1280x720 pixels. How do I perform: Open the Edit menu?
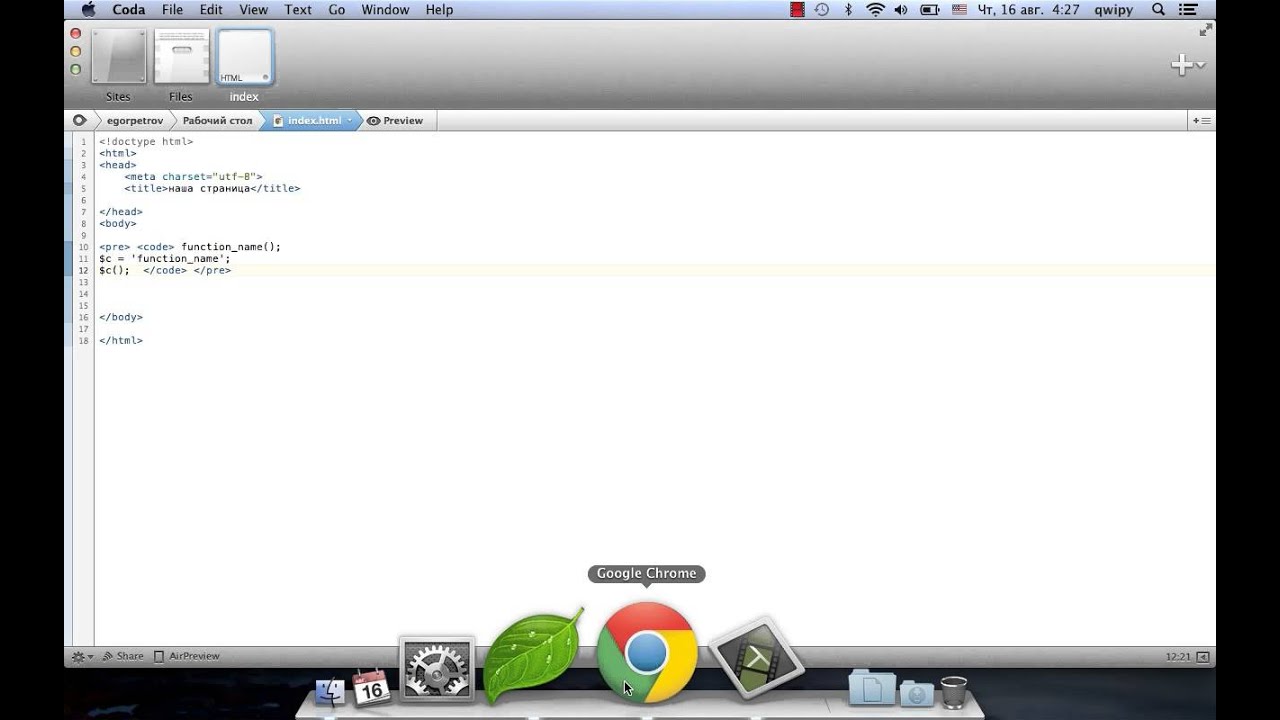pos(211,9)
